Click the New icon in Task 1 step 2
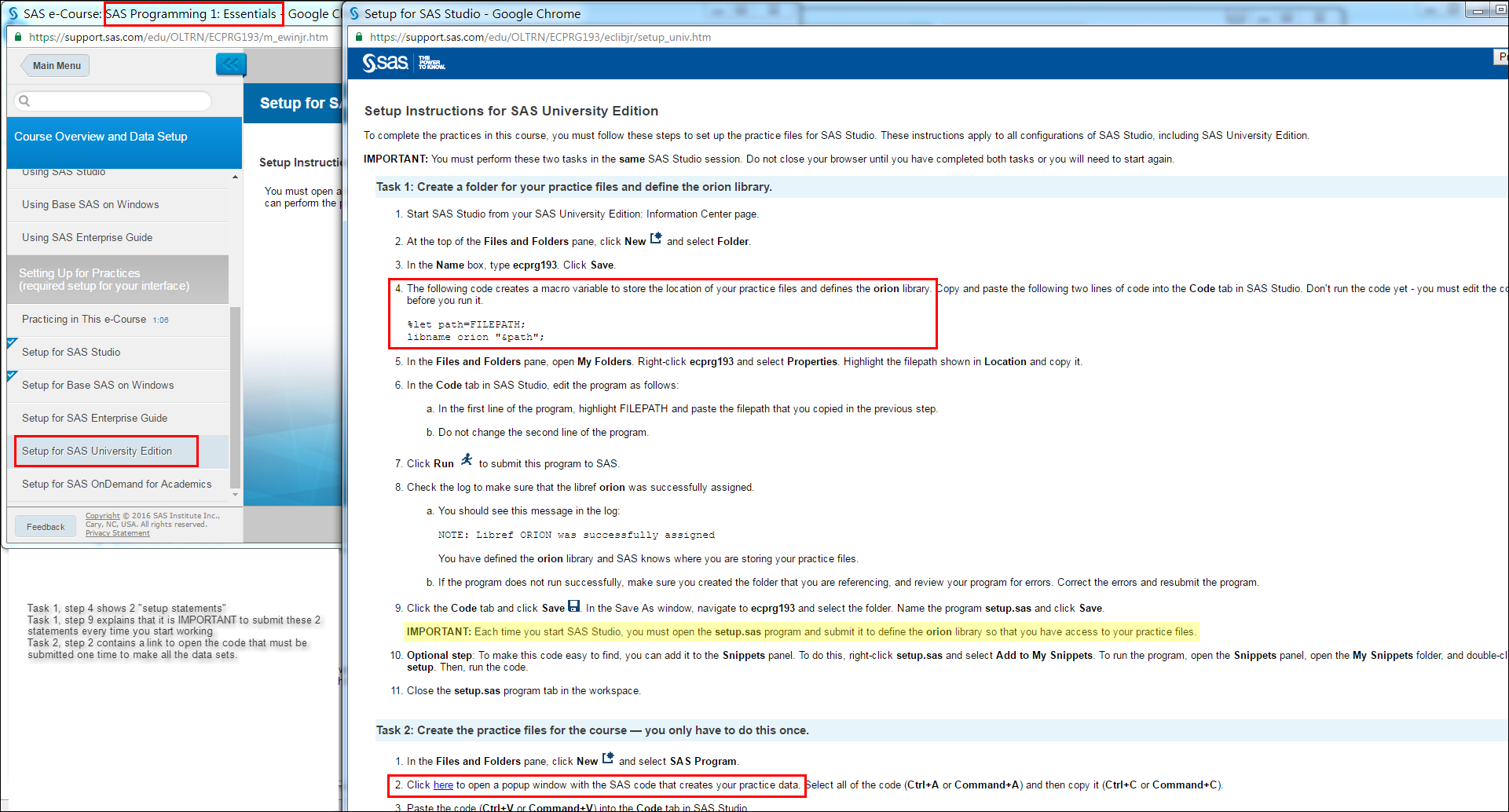The image size is (1509, 812). click(656, 239)
